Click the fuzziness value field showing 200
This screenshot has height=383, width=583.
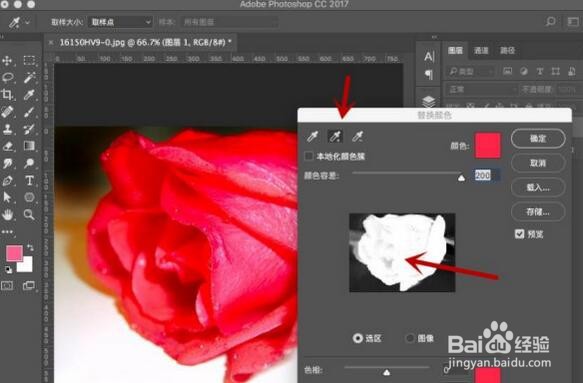pos(487,175)
